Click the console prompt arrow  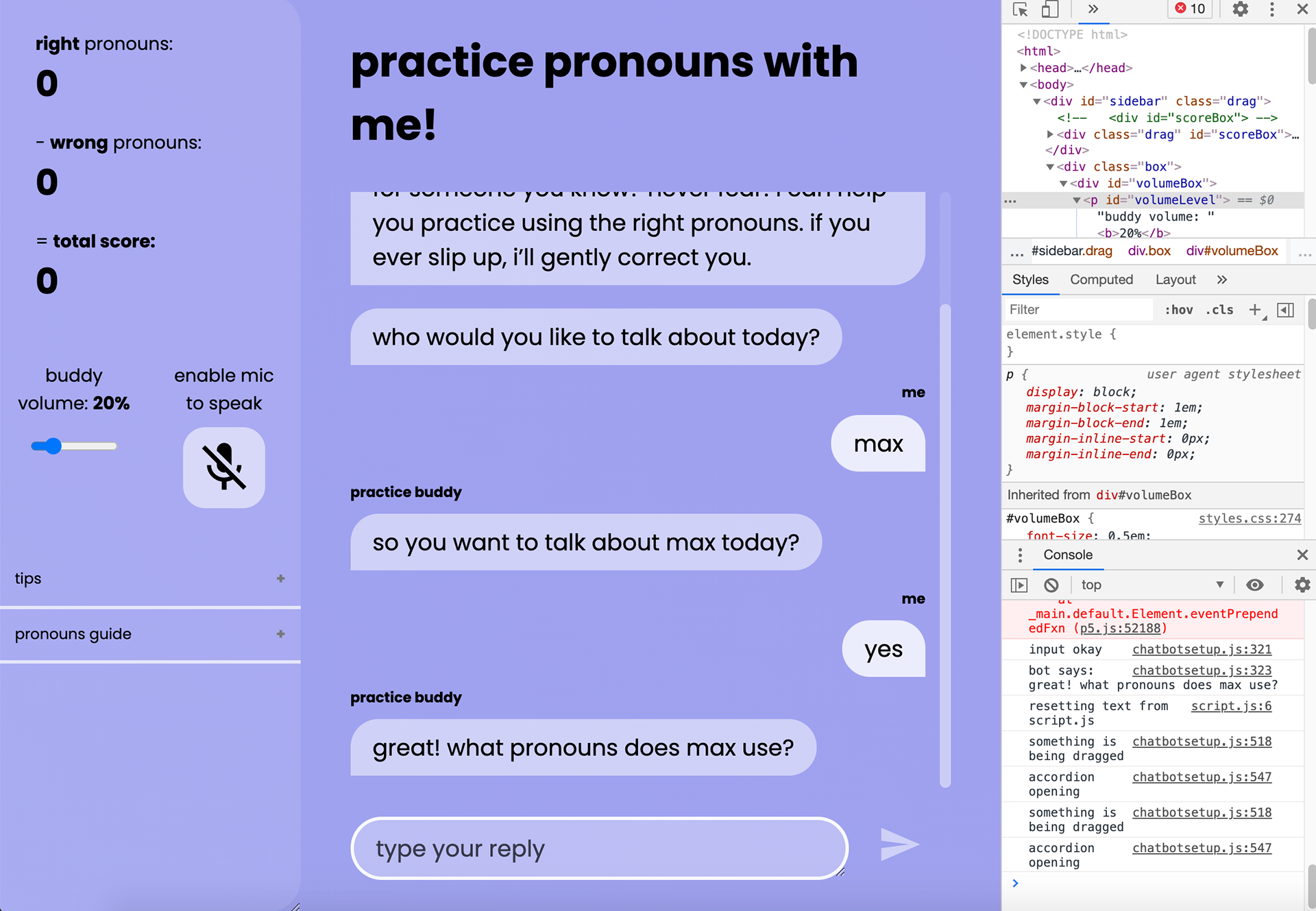(1015, 883)
